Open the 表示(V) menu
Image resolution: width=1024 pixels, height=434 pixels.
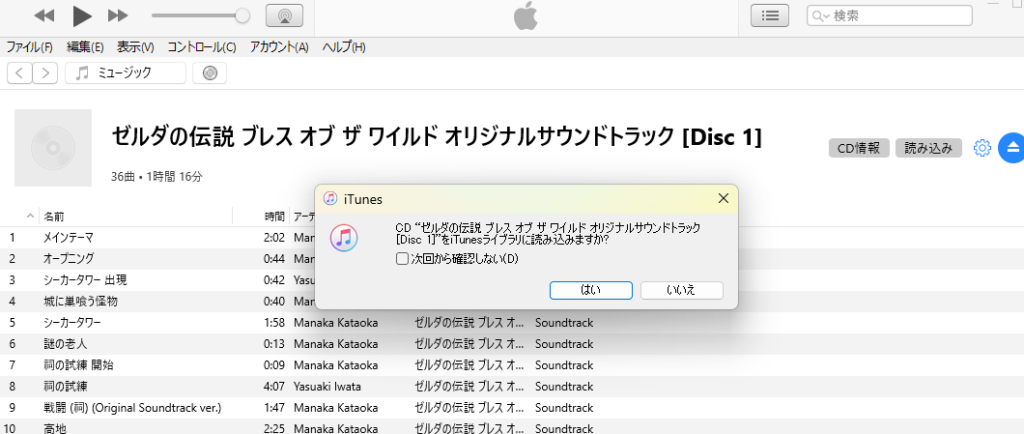click(x=135, y=47)
